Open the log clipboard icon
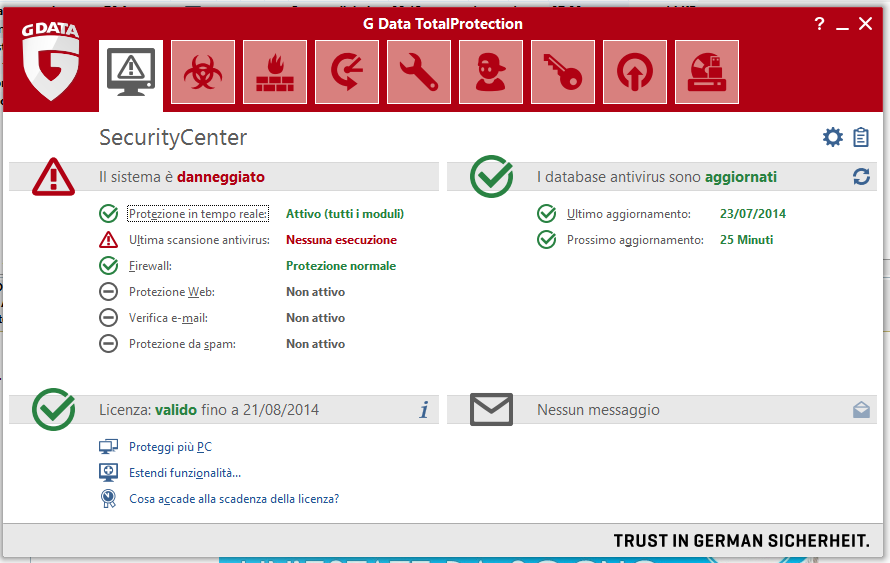The image size is (890, 563). pos(861,137)
